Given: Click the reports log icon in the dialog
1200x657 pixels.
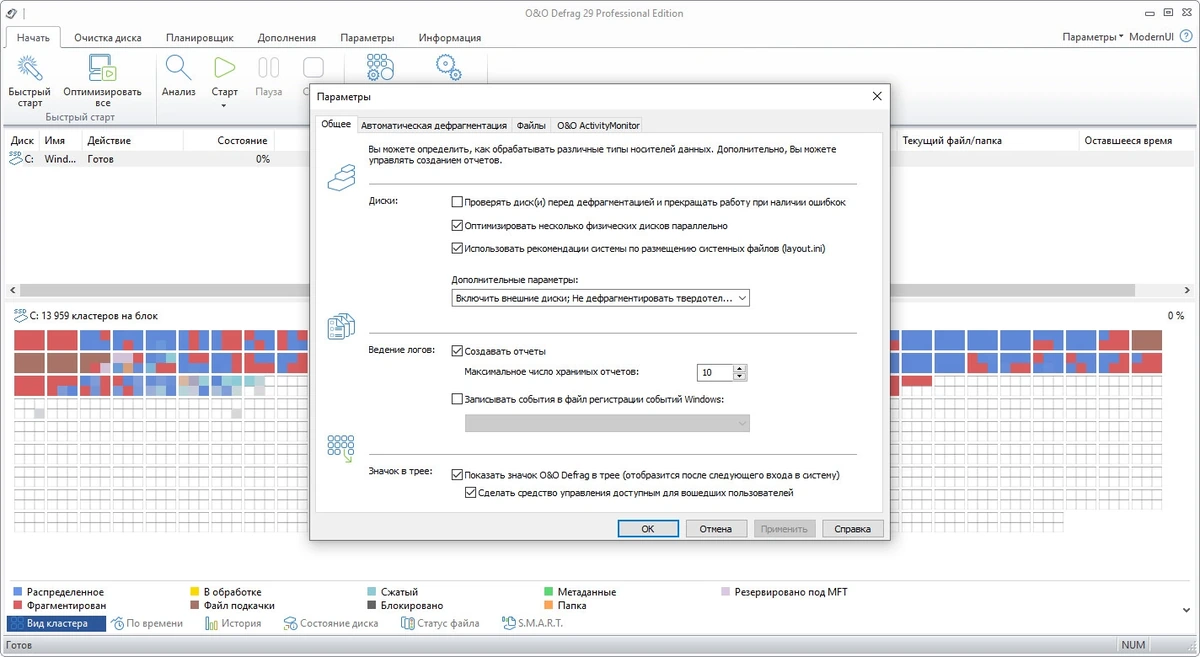Looking at the screenshot, I should click(x=341, y=327).
